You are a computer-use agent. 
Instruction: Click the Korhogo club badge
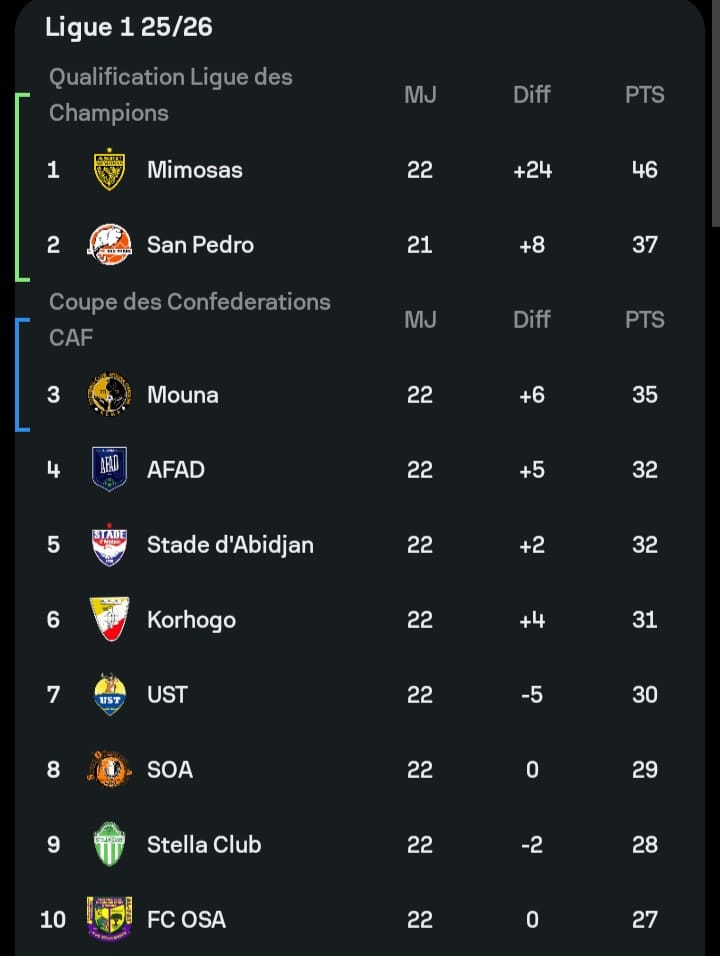109,620
